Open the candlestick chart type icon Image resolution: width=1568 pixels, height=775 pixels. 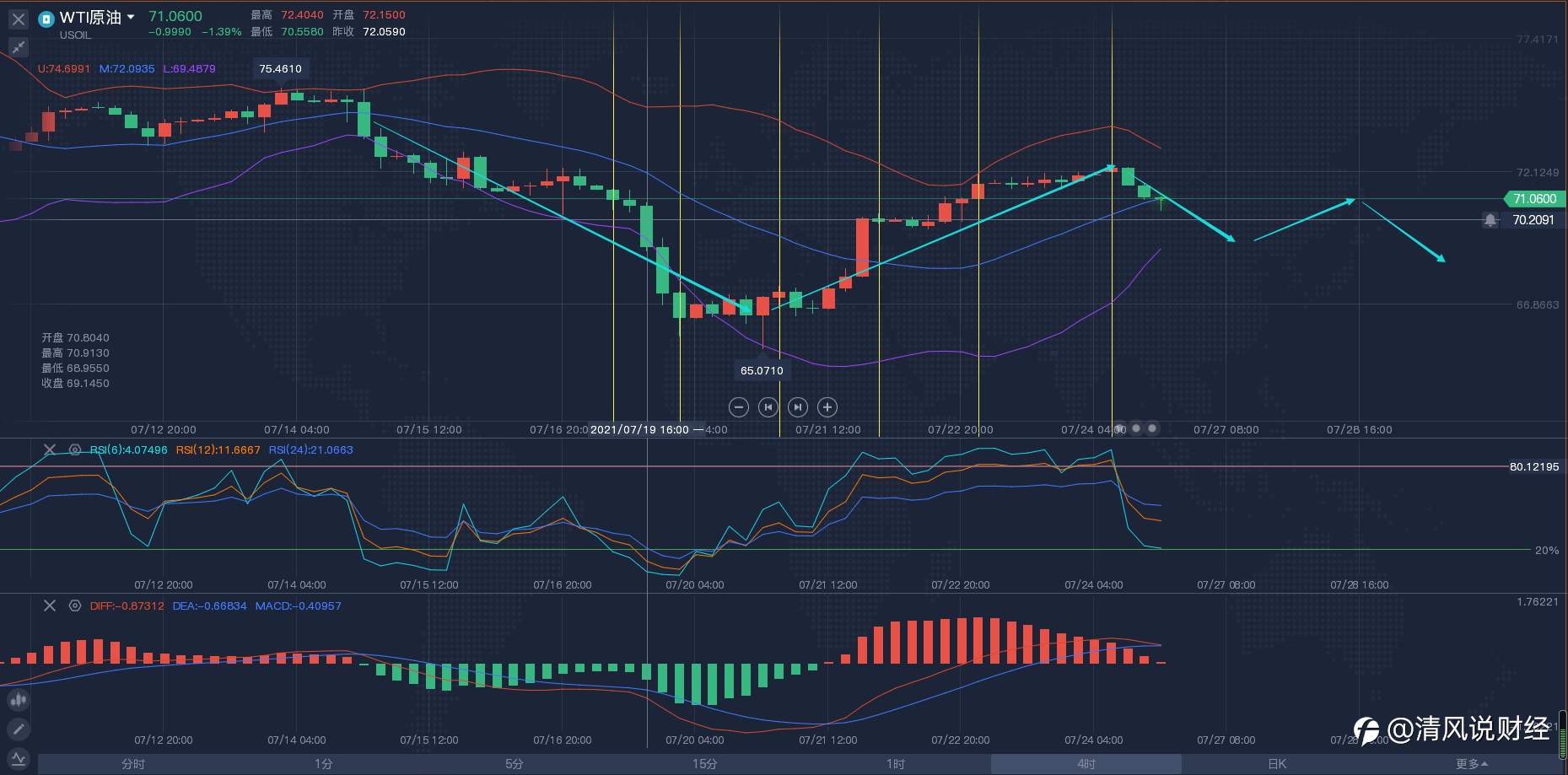[x=18, y=699]
